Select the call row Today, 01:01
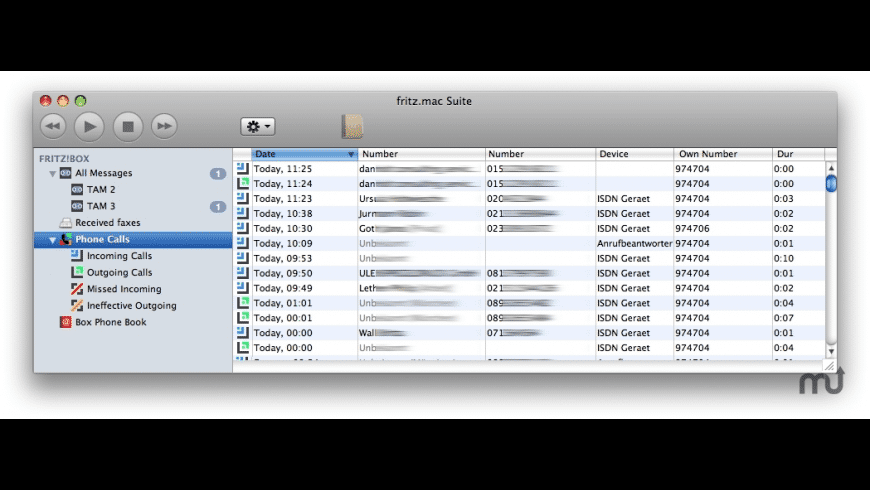Viewport: 870px width, 490px height. point(529,304)
